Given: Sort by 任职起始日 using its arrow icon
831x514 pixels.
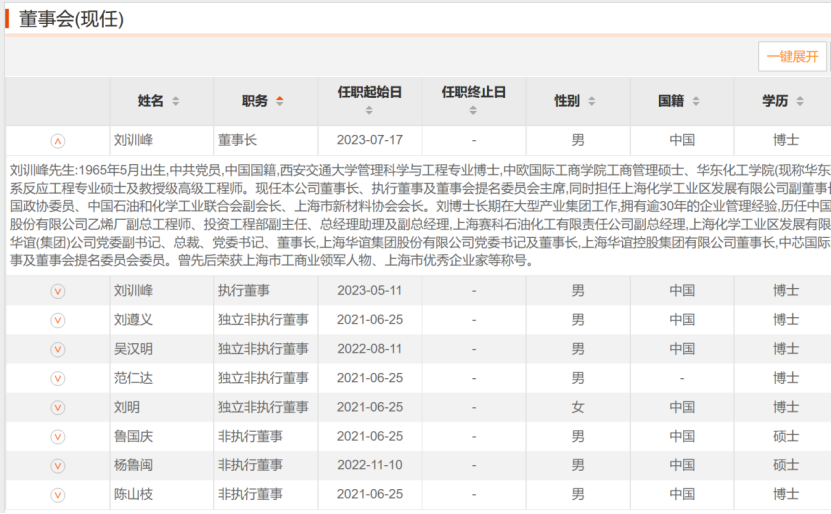Looking at the screenshot, I should 369,110.
